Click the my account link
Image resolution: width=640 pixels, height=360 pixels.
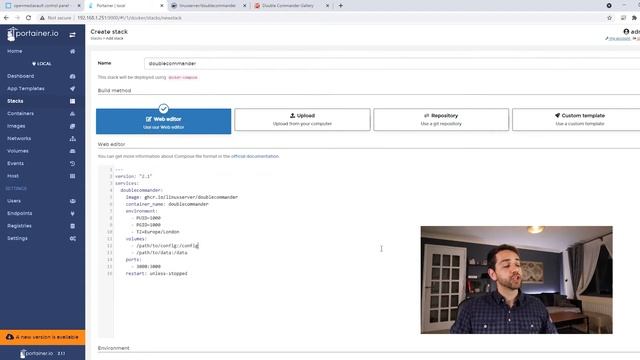618,38
